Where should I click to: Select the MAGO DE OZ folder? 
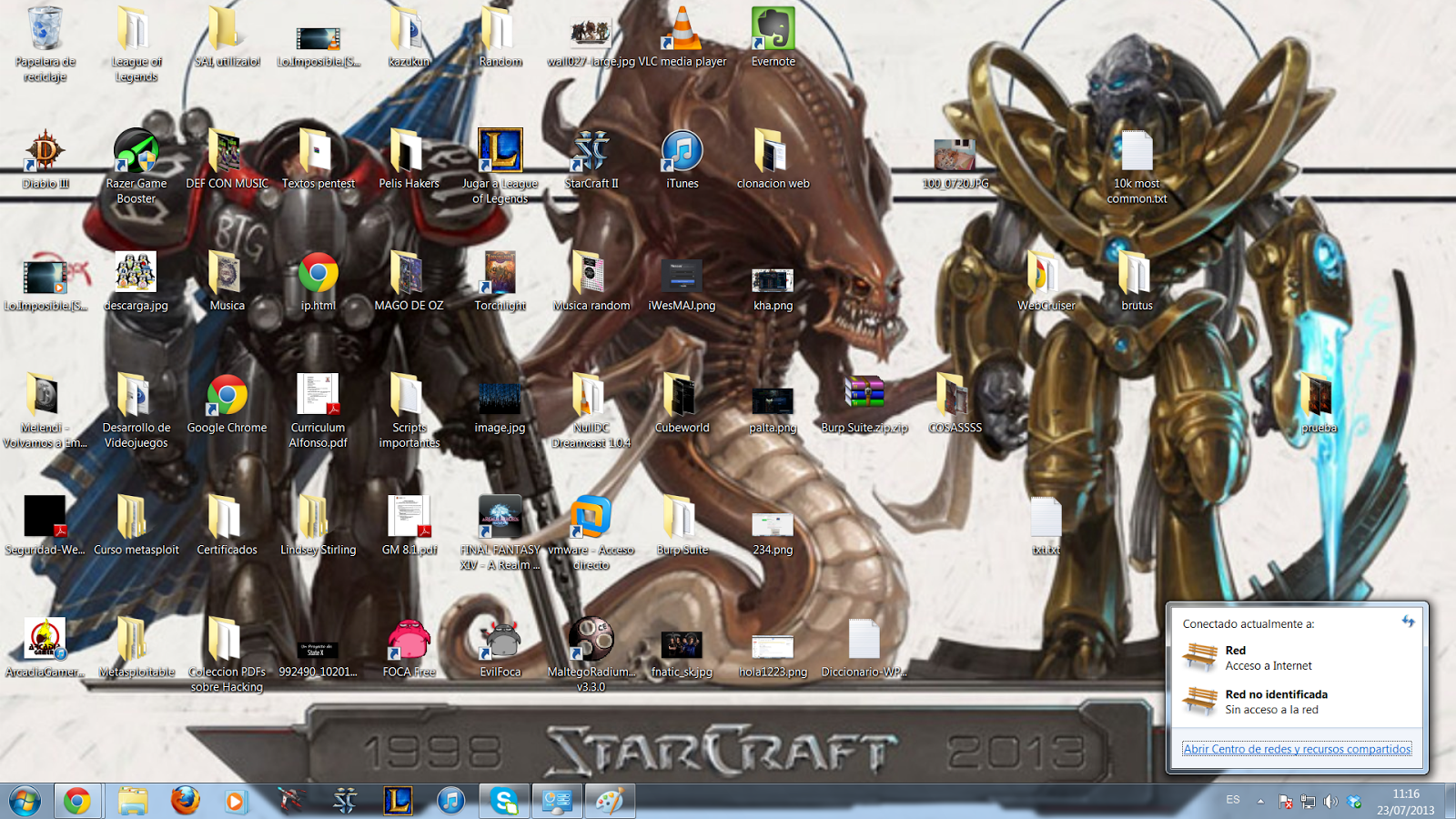click(x=409, y=281)
